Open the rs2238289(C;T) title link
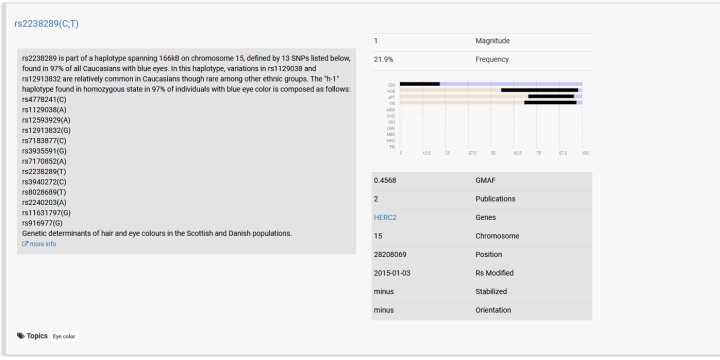Screen dimensions: 720x360 [46, 24]
